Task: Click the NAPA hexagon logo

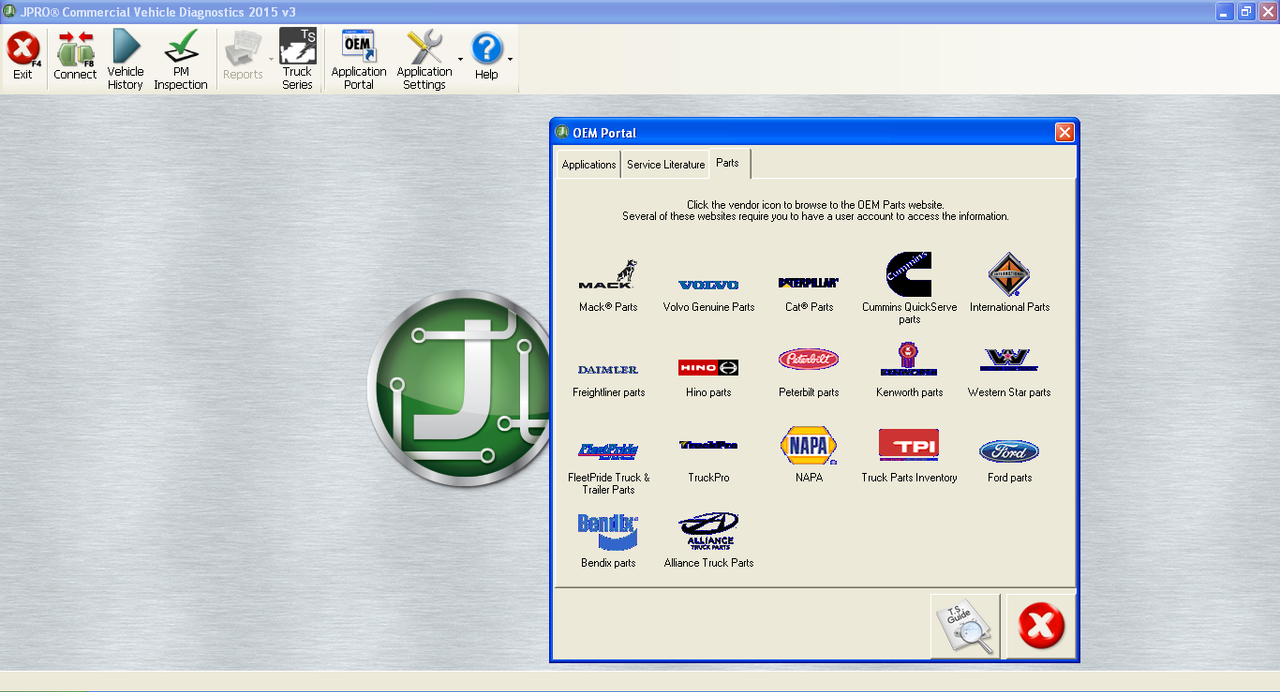Action: (808, 445)
